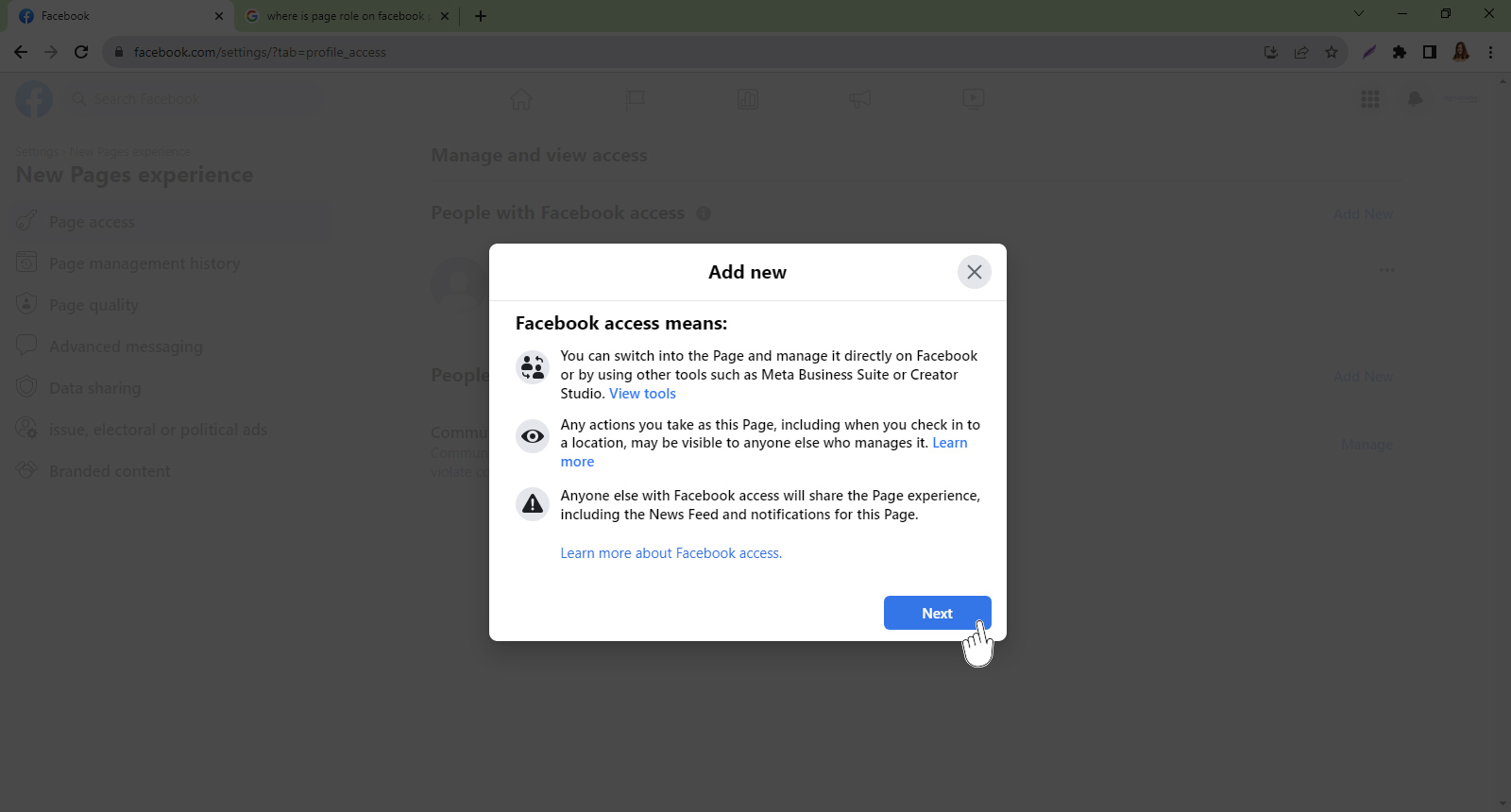Go forward in browser
The height and width of the screenshot is (812, 1511).
pos(51,52)
